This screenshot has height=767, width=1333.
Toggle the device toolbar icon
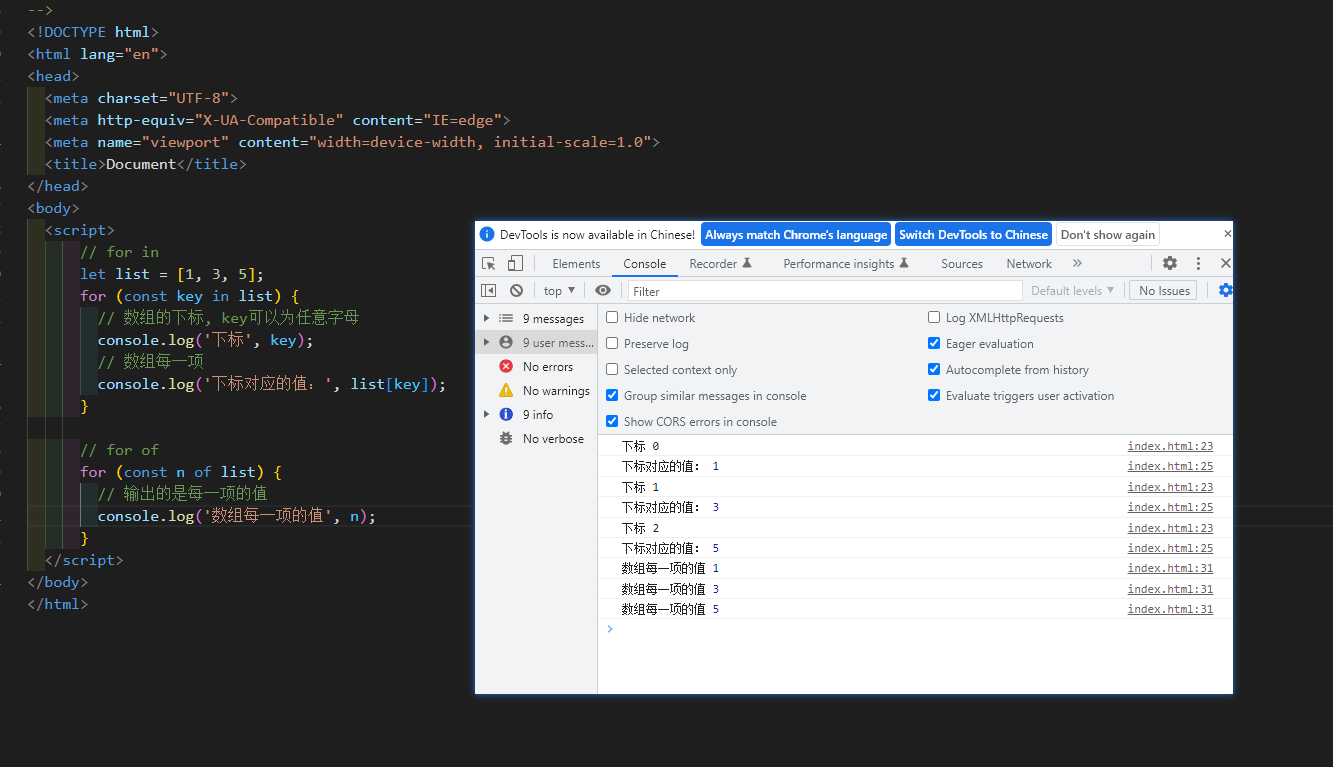[515, 264]
